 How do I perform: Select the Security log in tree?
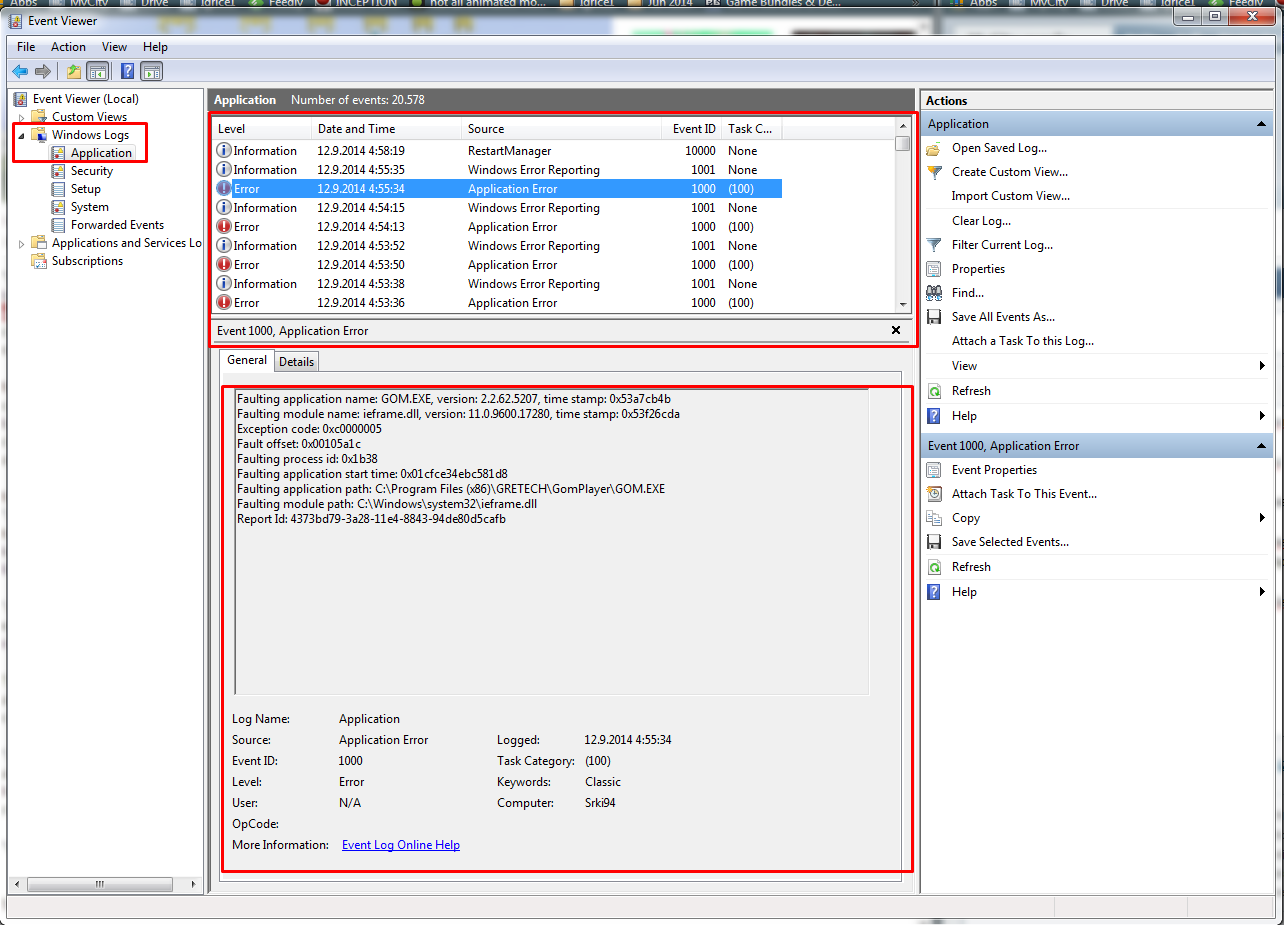(92, 171)
